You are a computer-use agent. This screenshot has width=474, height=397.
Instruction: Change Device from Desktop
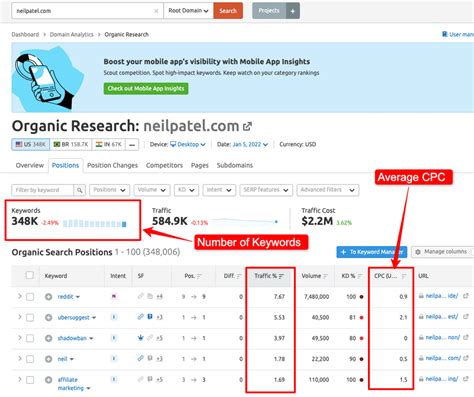click(188, 144)
